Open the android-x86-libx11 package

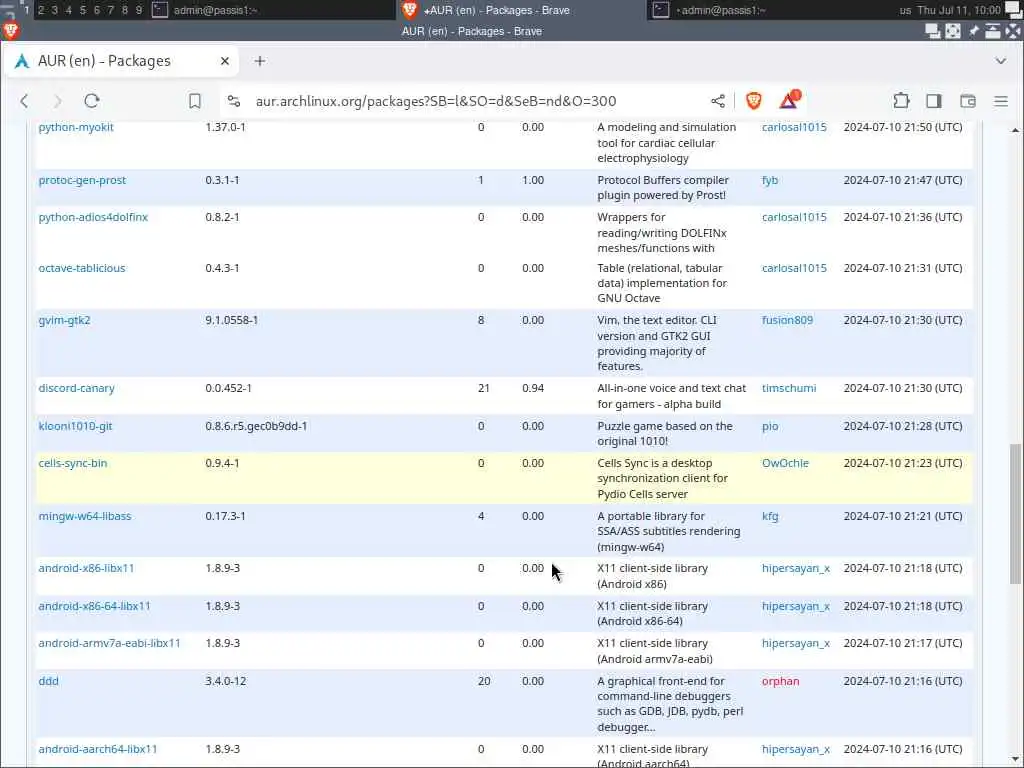[x=86, y=569]
